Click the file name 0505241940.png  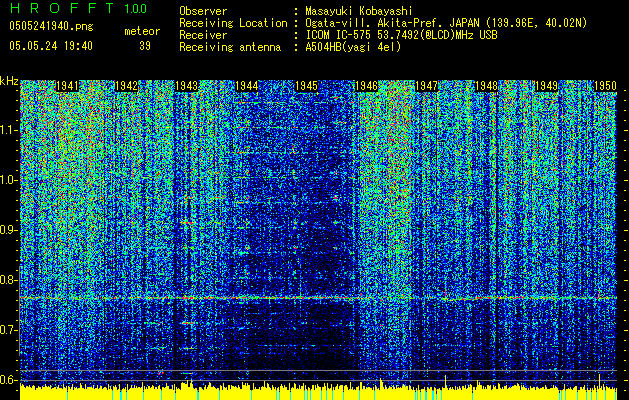pos(51,26)
